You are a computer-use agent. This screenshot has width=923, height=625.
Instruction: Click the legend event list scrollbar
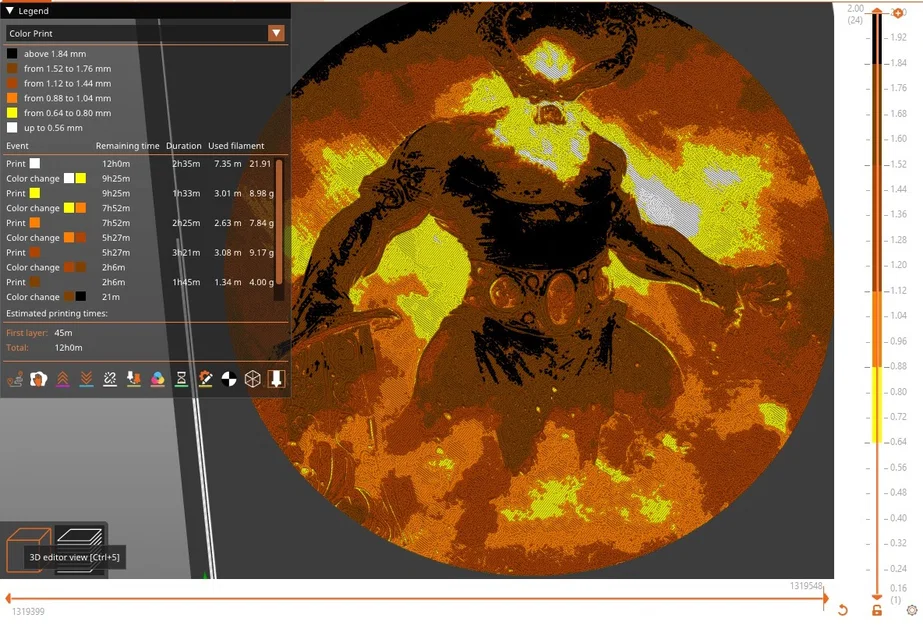279,221
